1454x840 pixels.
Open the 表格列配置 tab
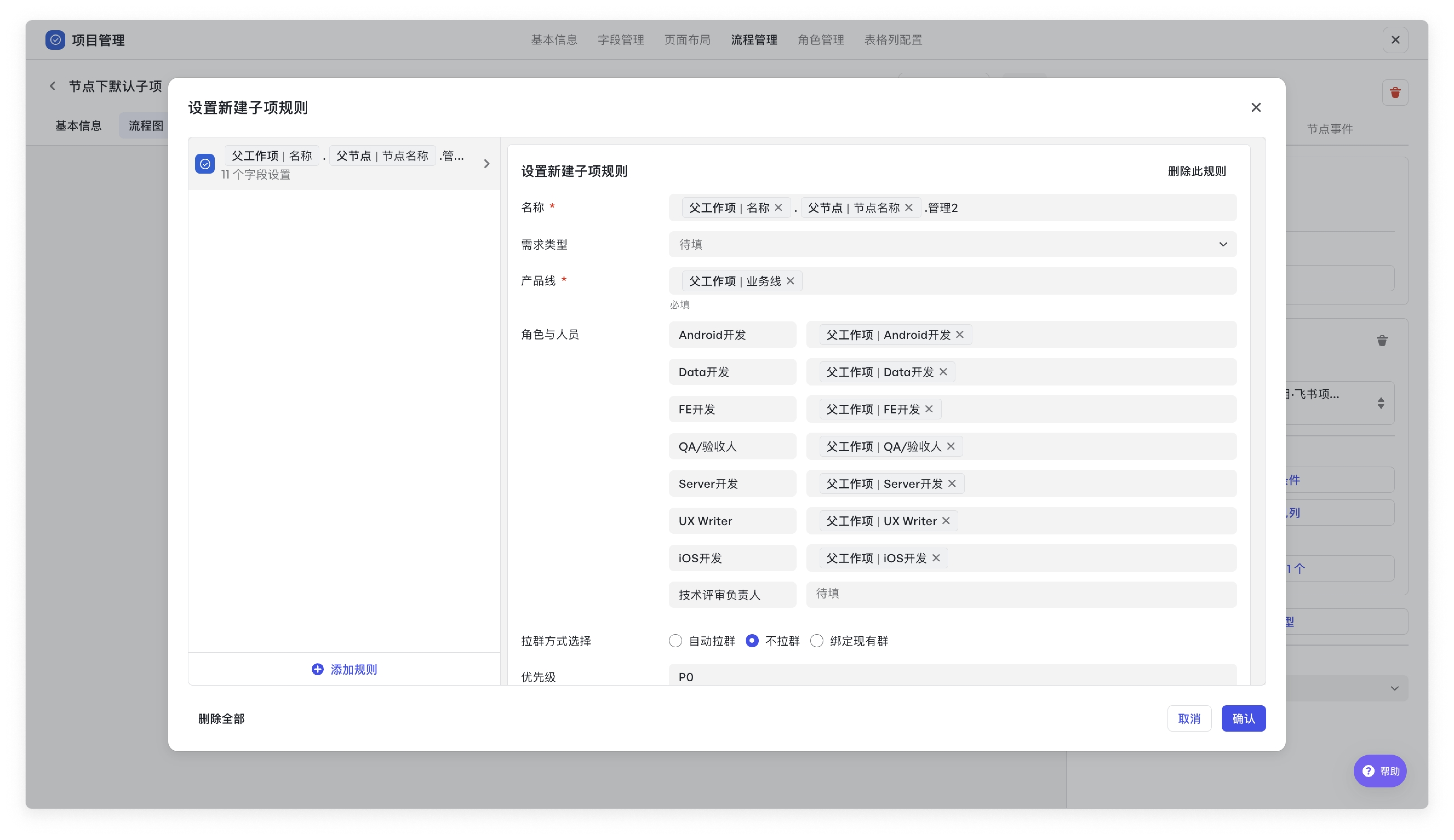(893, 40)
